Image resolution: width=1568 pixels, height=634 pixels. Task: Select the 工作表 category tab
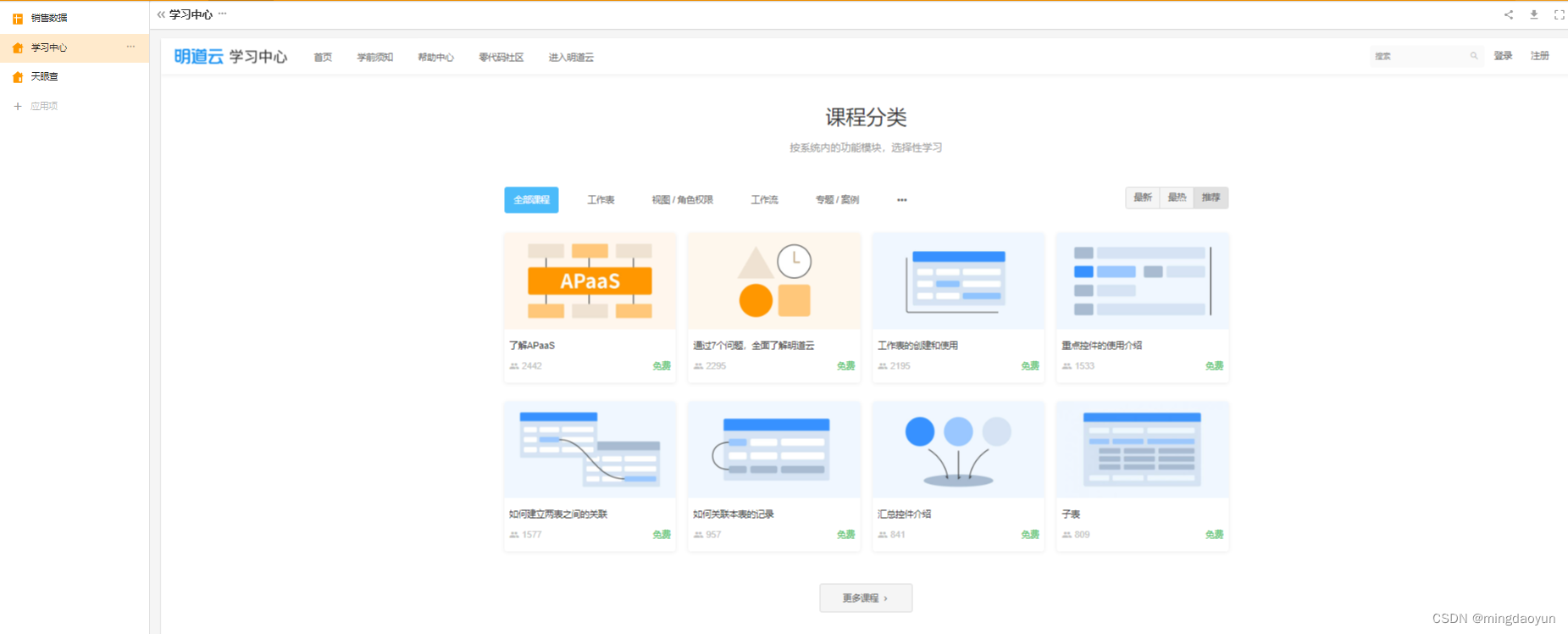point(601,200)
